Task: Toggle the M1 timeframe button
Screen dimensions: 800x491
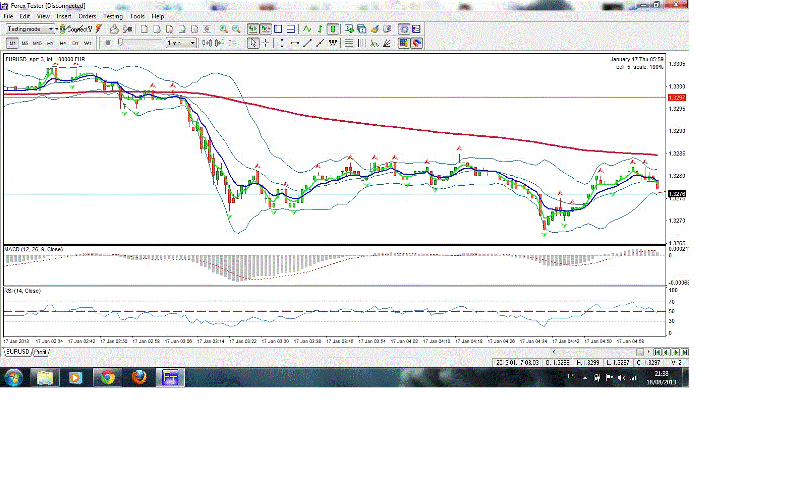Action: coord(12,44)
